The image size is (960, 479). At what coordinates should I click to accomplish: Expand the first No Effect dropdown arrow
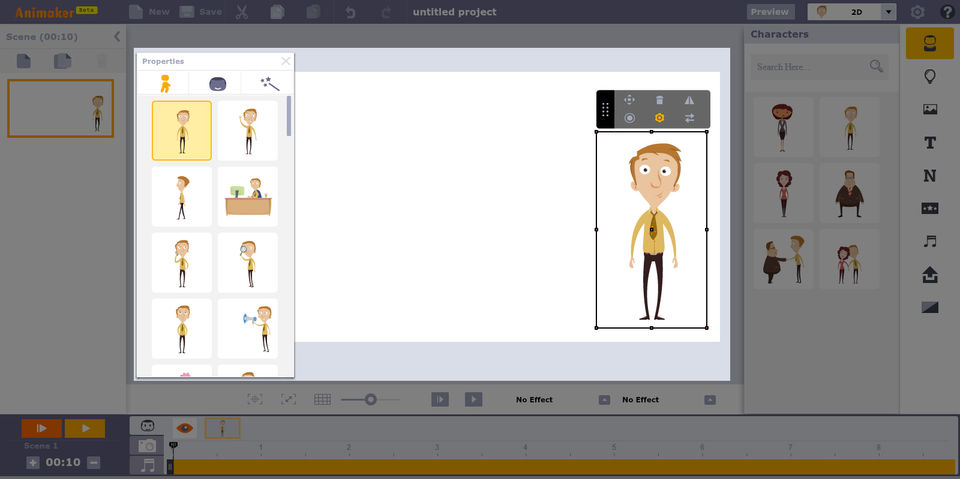click(x=604, y=400)
